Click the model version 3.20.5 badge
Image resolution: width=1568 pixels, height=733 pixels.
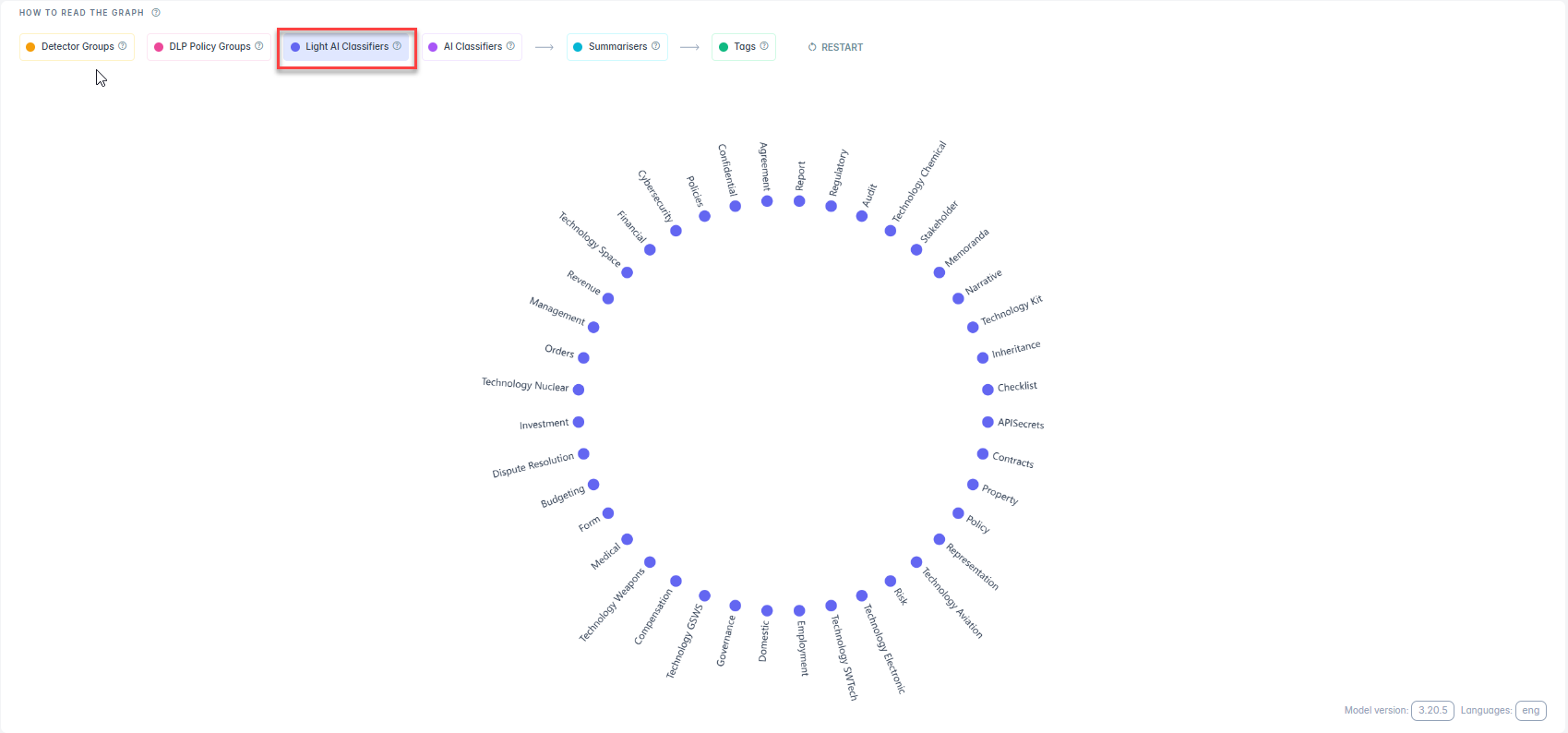tap(1432, 711)
